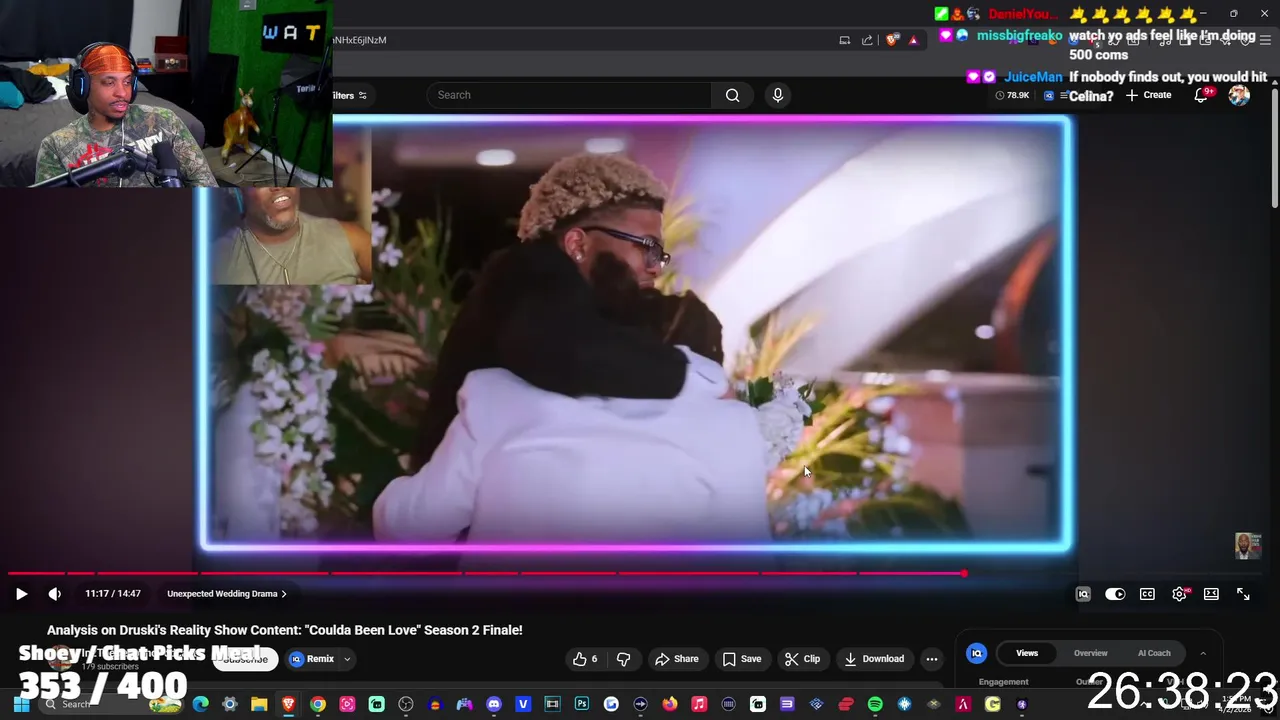Screen dimensions: 1280x720
Task: Start voice search with the microphone icon
Action: click(x=778, y=95)
